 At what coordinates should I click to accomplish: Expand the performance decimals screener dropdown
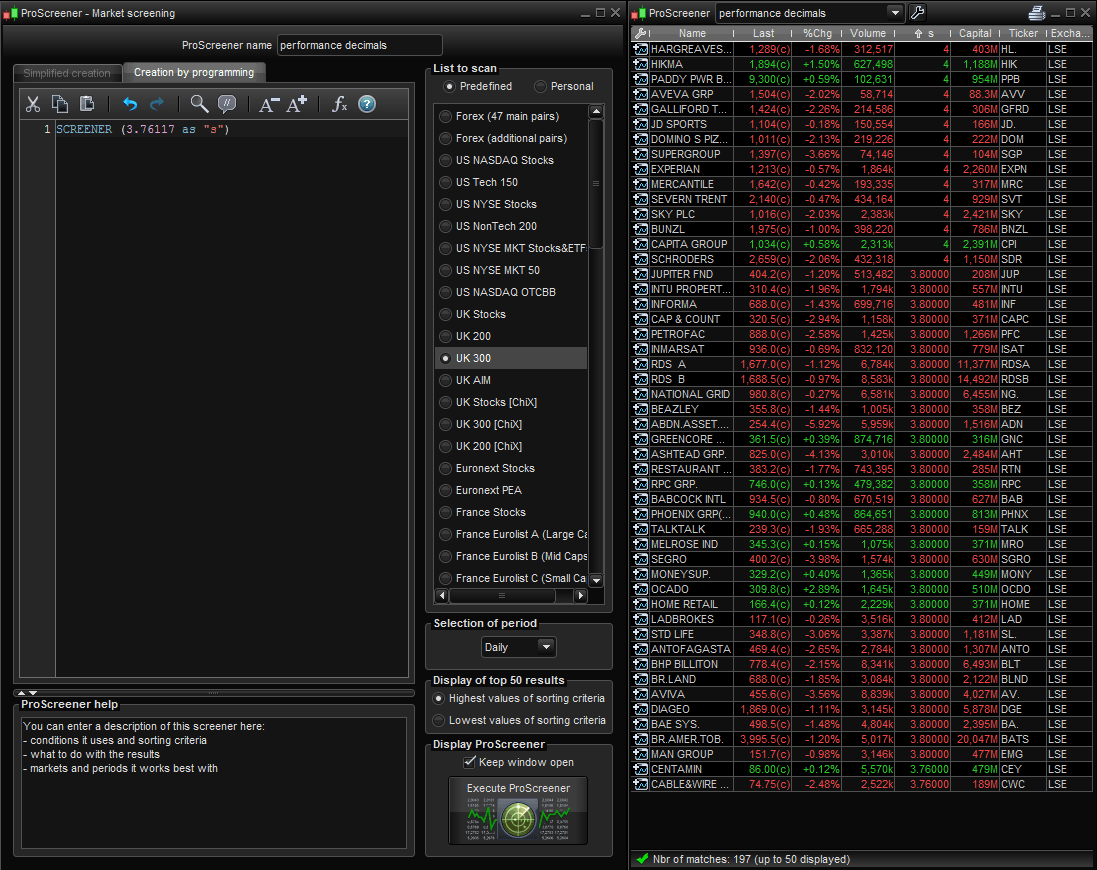click(x=894, y=13)
